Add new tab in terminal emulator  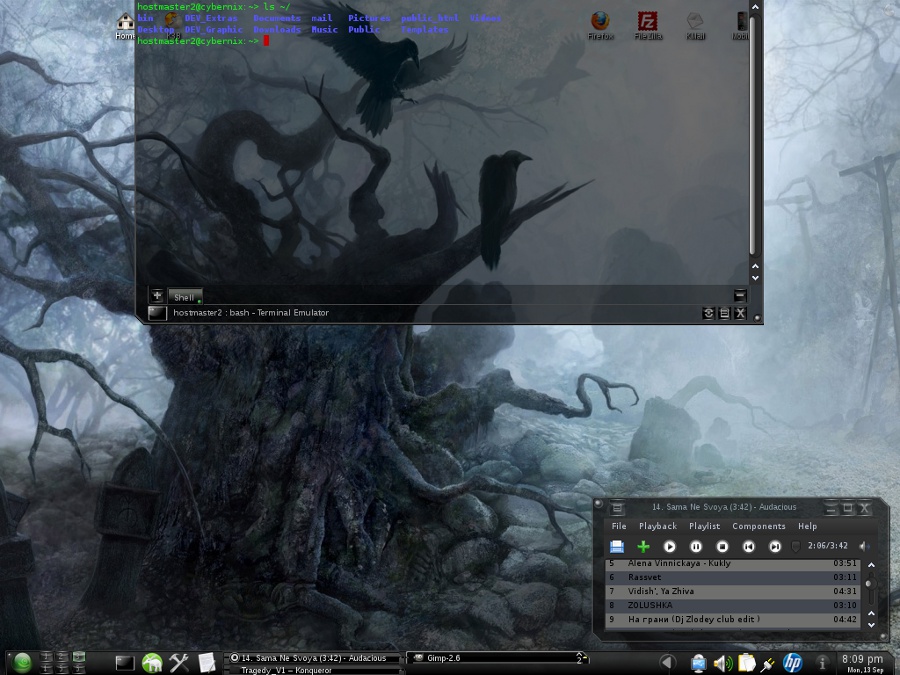click(x=157, y=296)
